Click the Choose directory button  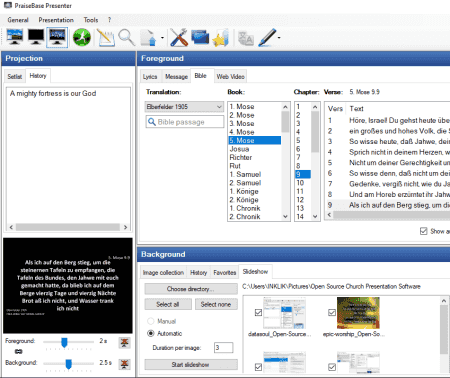point(191,289)
